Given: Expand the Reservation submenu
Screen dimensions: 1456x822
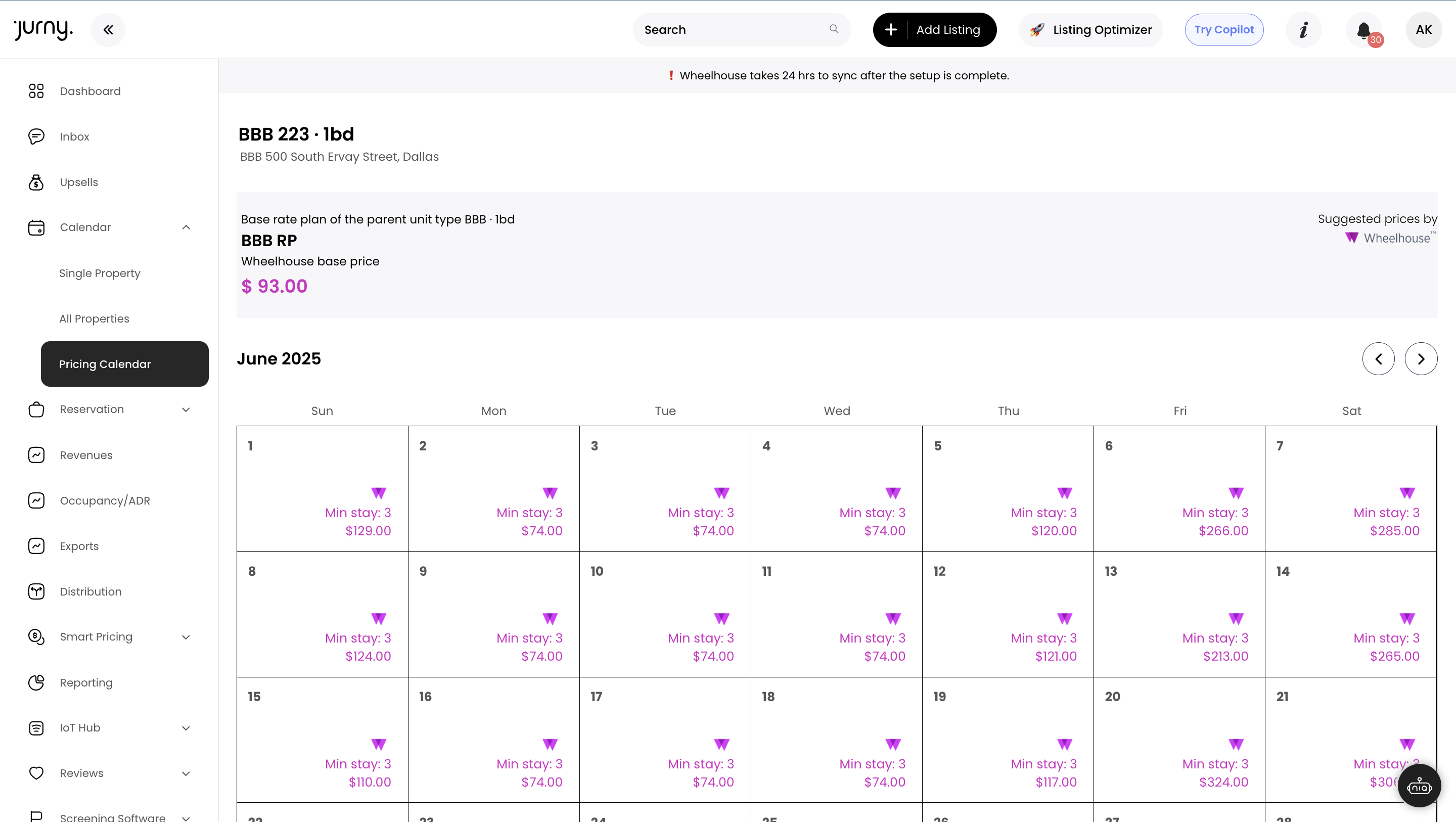Looking at the screenshot, I should (186, 409).
